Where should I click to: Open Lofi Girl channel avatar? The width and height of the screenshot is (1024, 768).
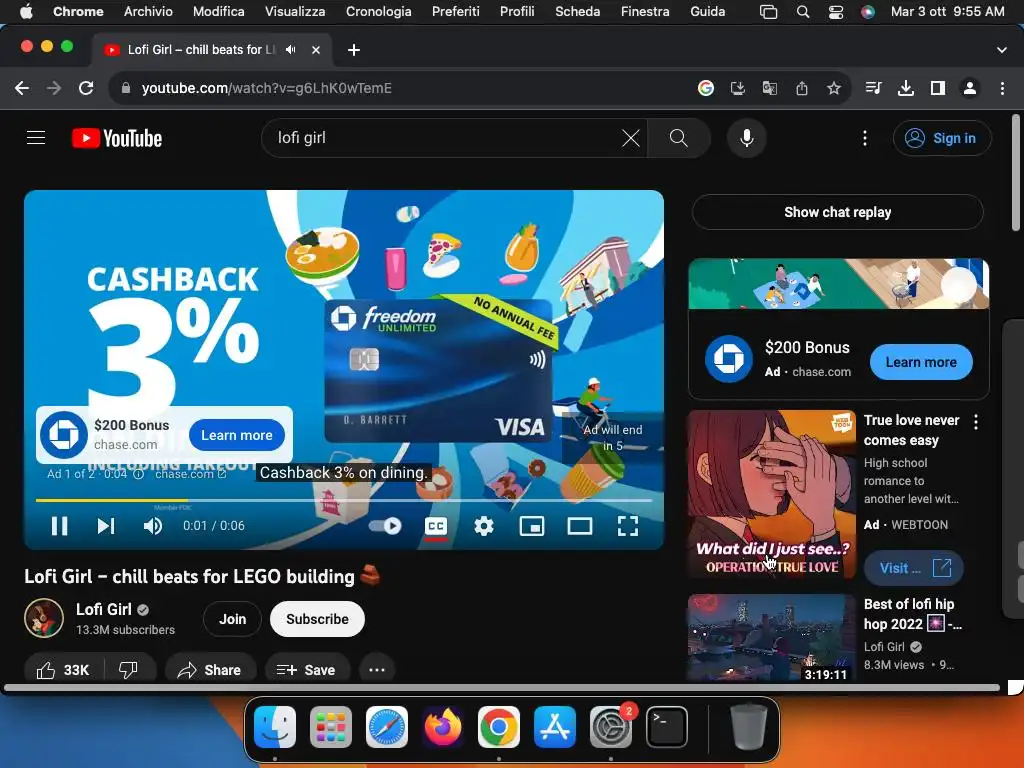coord(44,618)
